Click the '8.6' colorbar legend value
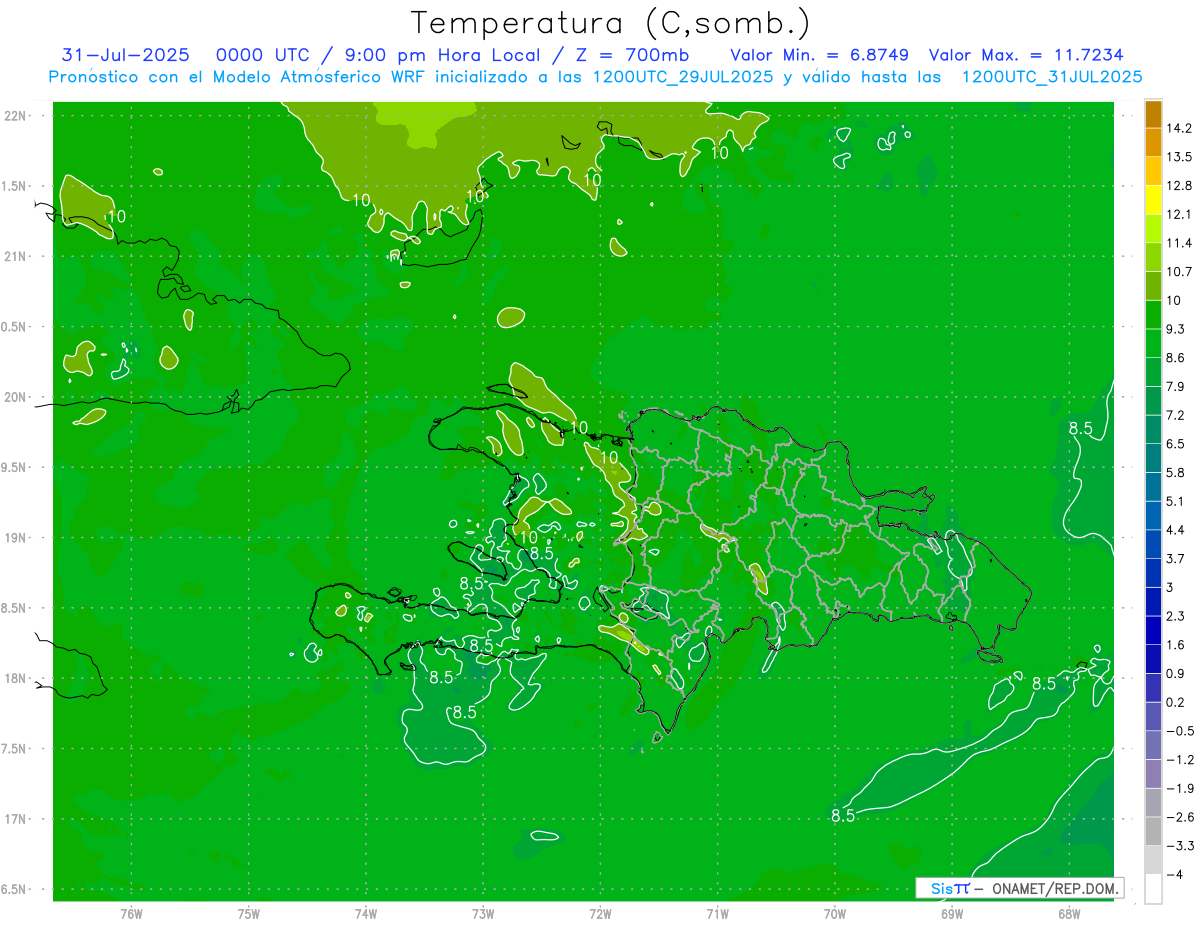The image size is (1200, 927). (x=1176, y=357)
